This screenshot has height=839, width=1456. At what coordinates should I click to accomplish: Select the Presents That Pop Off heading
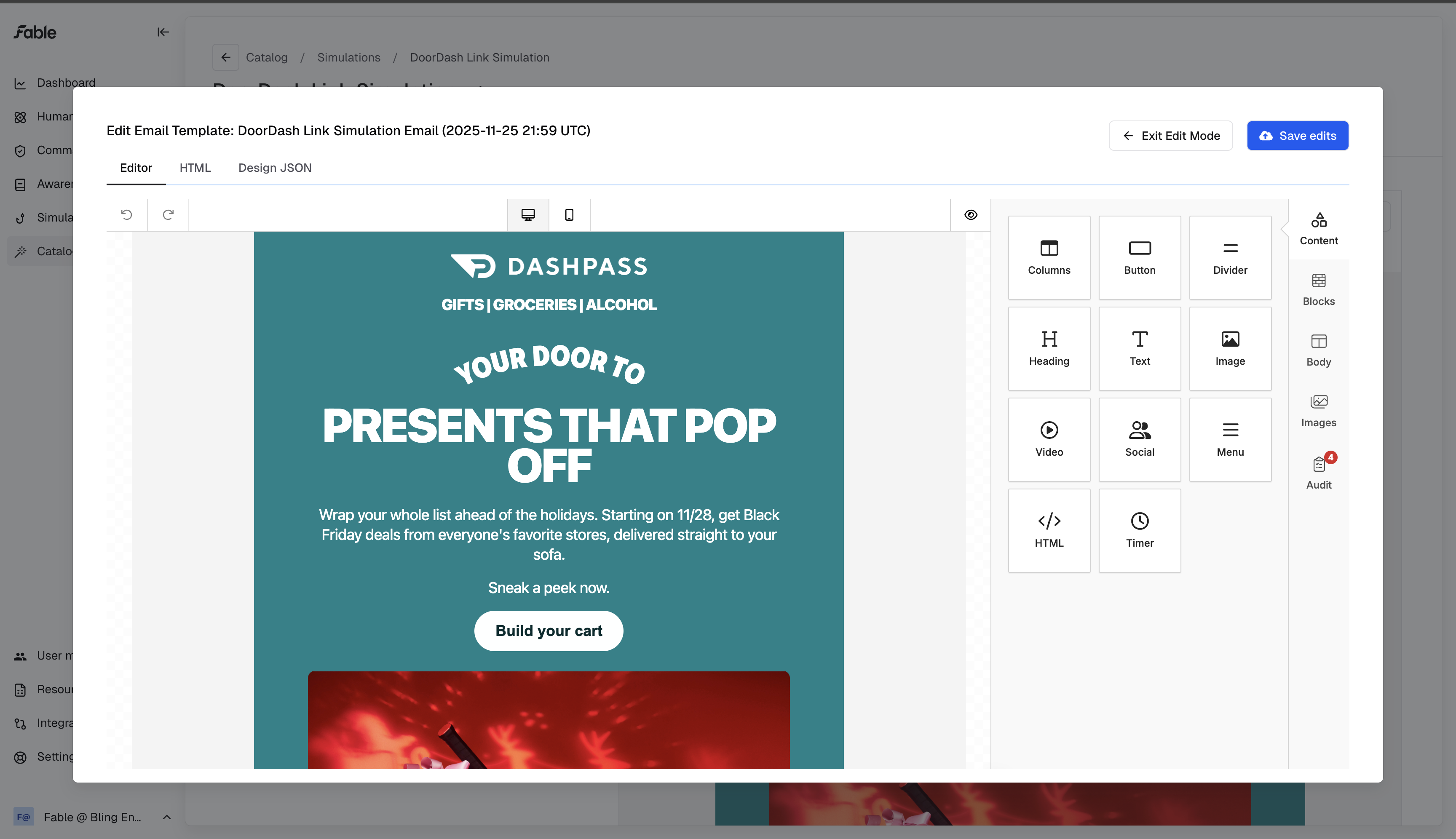[x=549, y=446]
